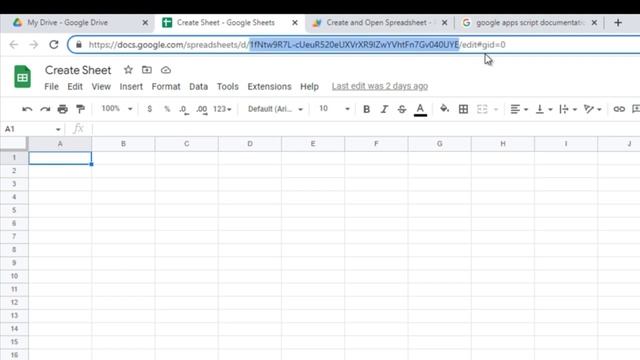The height and width of the screenshot is (360, 640).
Task: Decrease decimal places
Action: coord(184,109)
